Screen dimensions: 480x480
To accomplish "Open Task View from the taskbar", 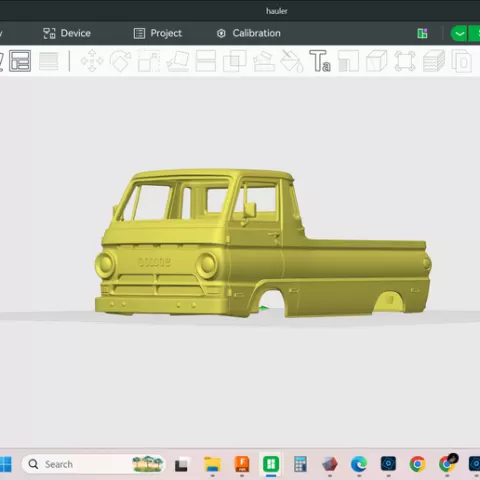I will pyautogui.click(x=181, y=464).
